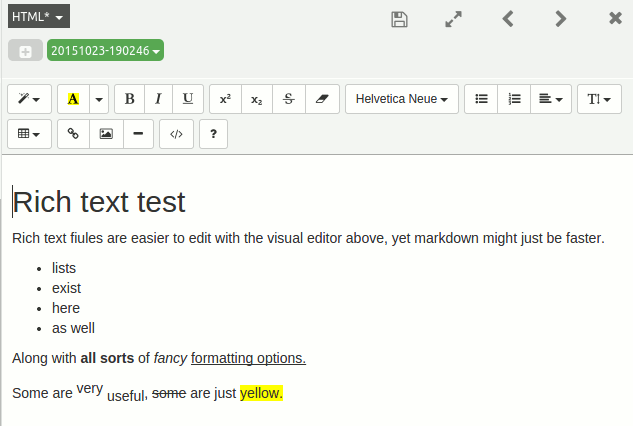Viewport: 633px width, 426px height.
Task: Click the insert picture icon
Action: tap(106, 134)
